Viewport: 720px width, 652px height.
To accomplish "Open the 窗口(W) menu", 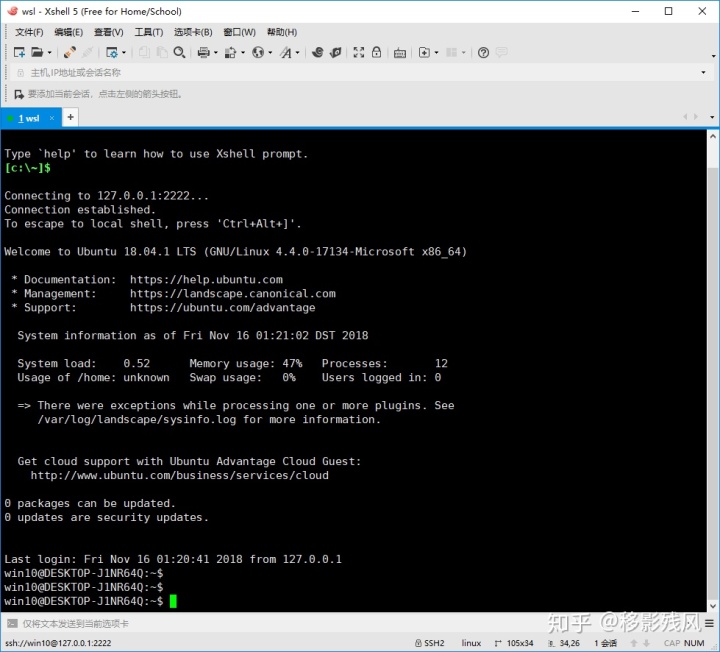I will [x=239, y=32].
